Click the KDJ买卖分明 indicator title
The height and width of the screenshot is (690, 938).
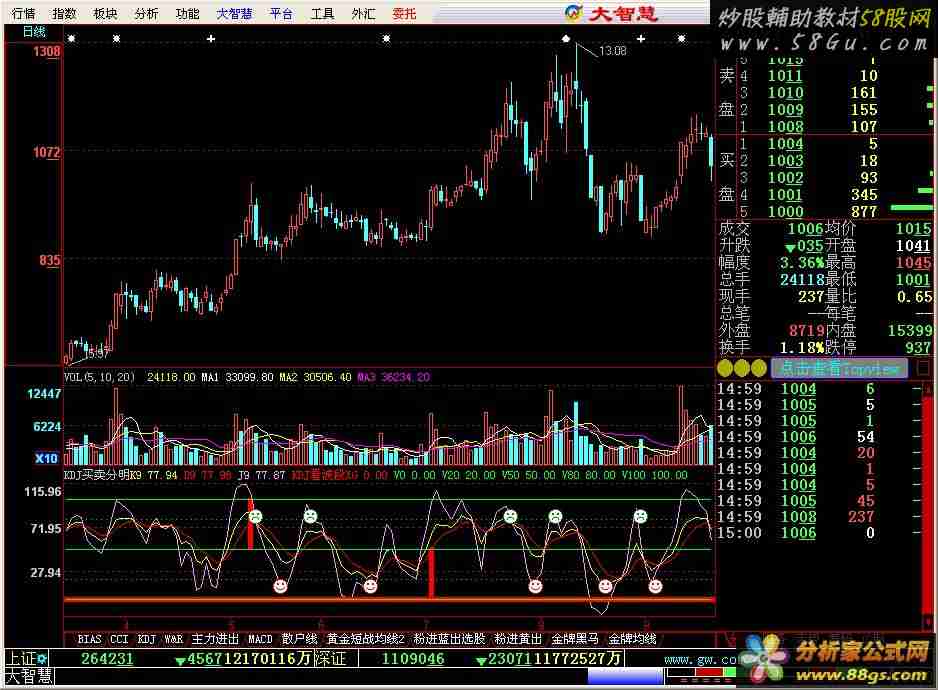97,475
